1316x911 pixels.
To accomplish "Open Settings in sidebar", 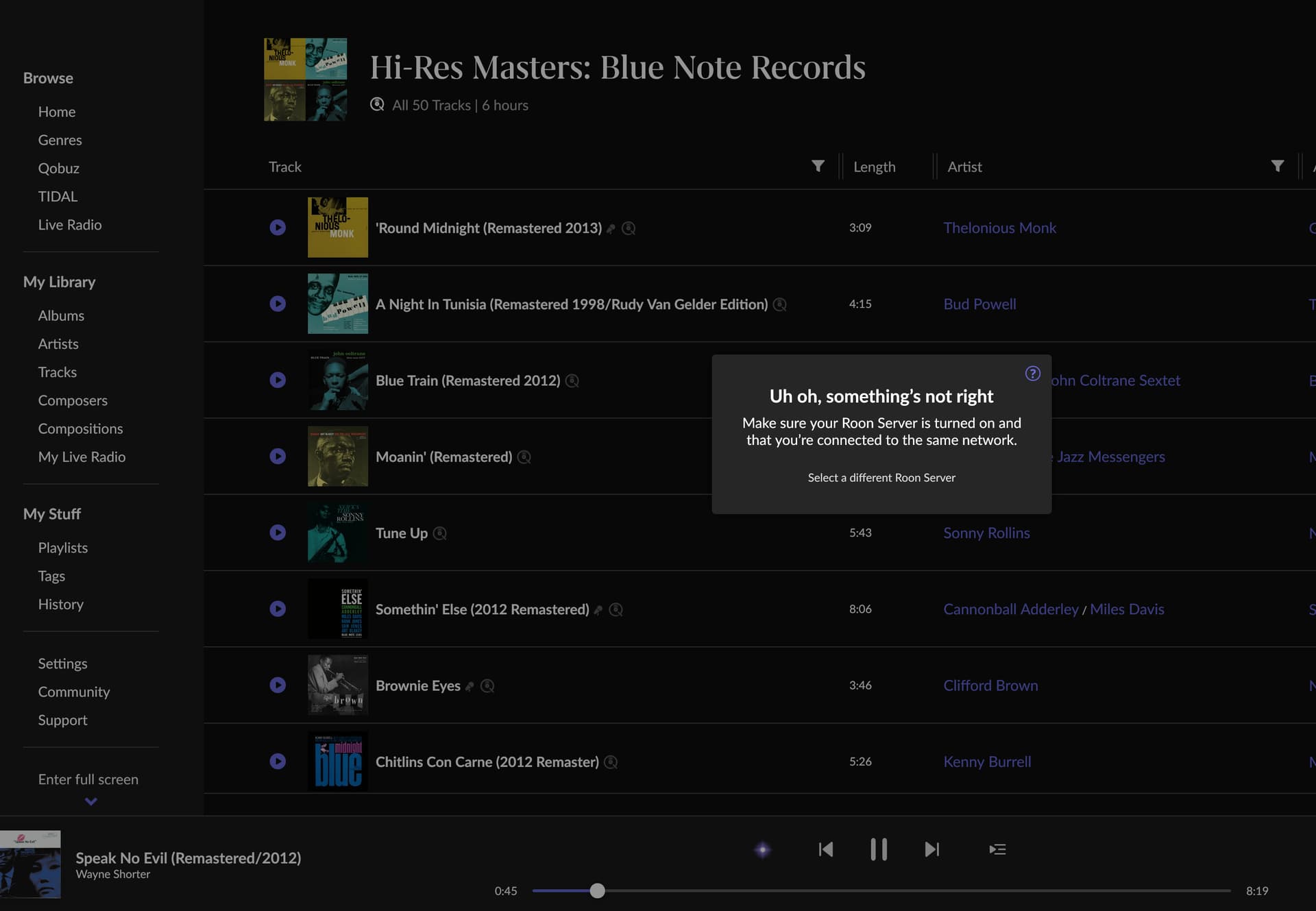I will [x=63, y=664].
